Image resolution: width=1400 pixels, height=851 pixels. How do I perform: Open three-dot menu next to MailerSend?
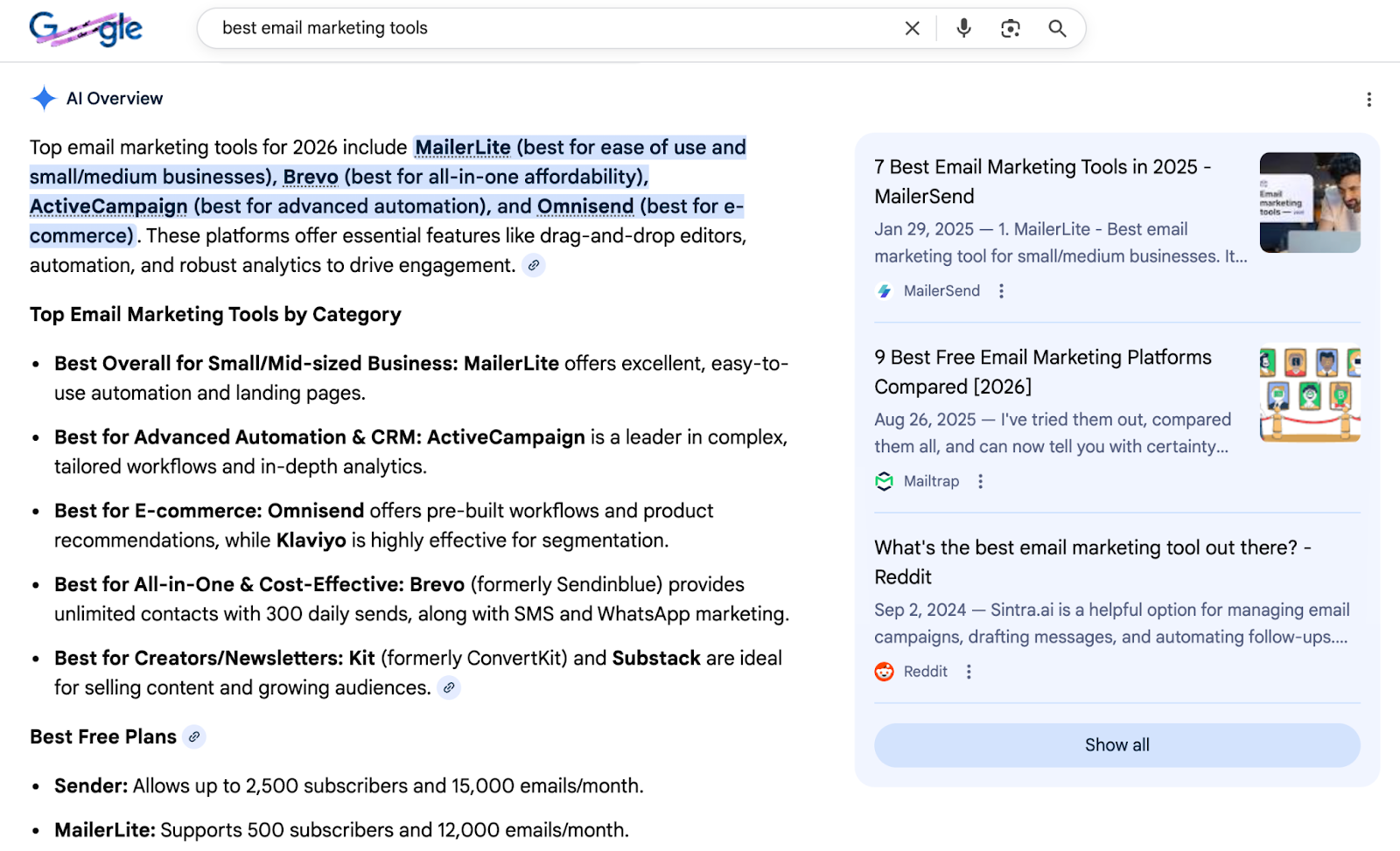(1001, 290)
